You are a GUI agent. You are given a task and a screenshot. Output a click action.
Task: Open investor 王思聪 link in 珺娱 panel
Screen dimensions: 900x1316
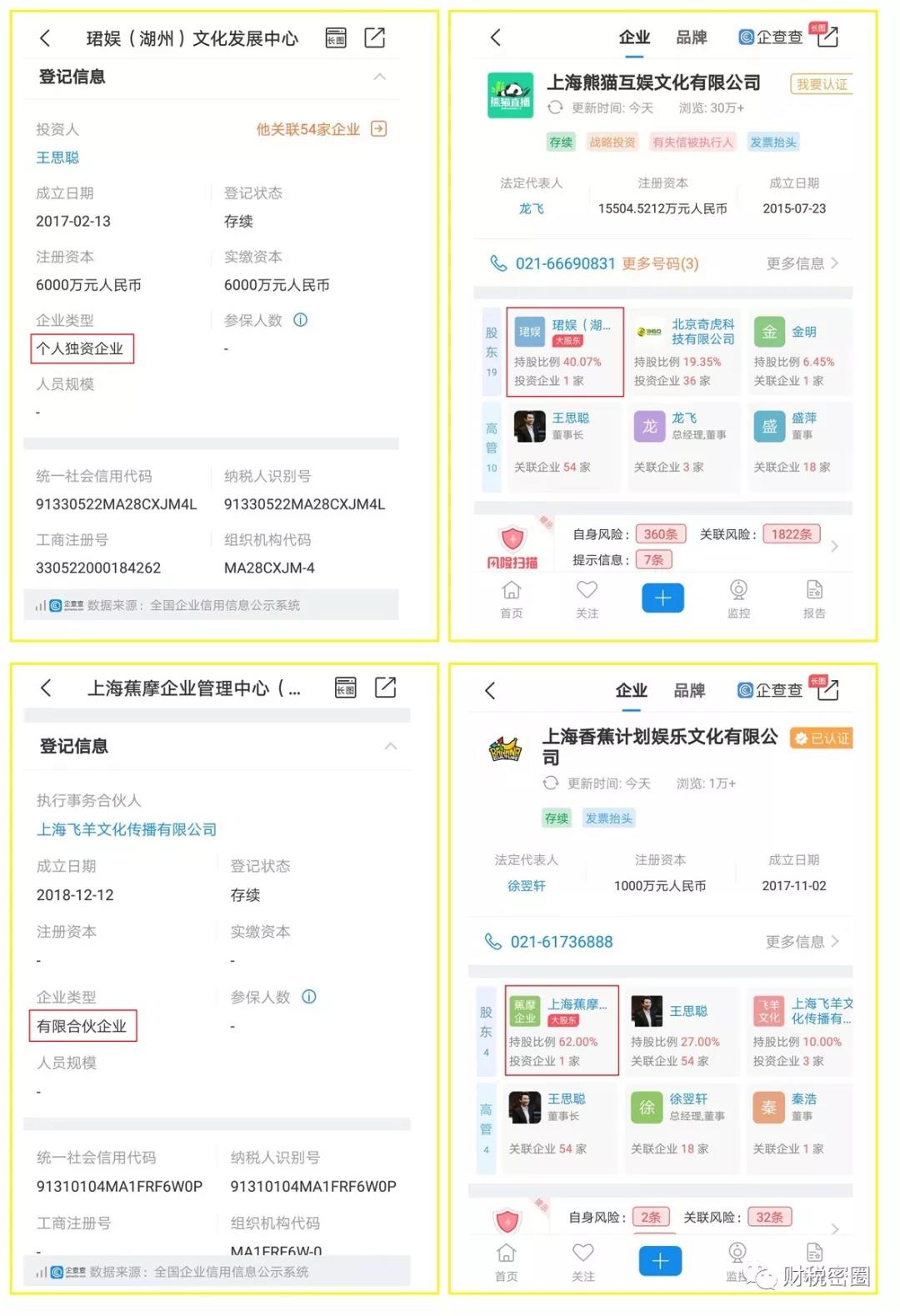coord(57,158)
